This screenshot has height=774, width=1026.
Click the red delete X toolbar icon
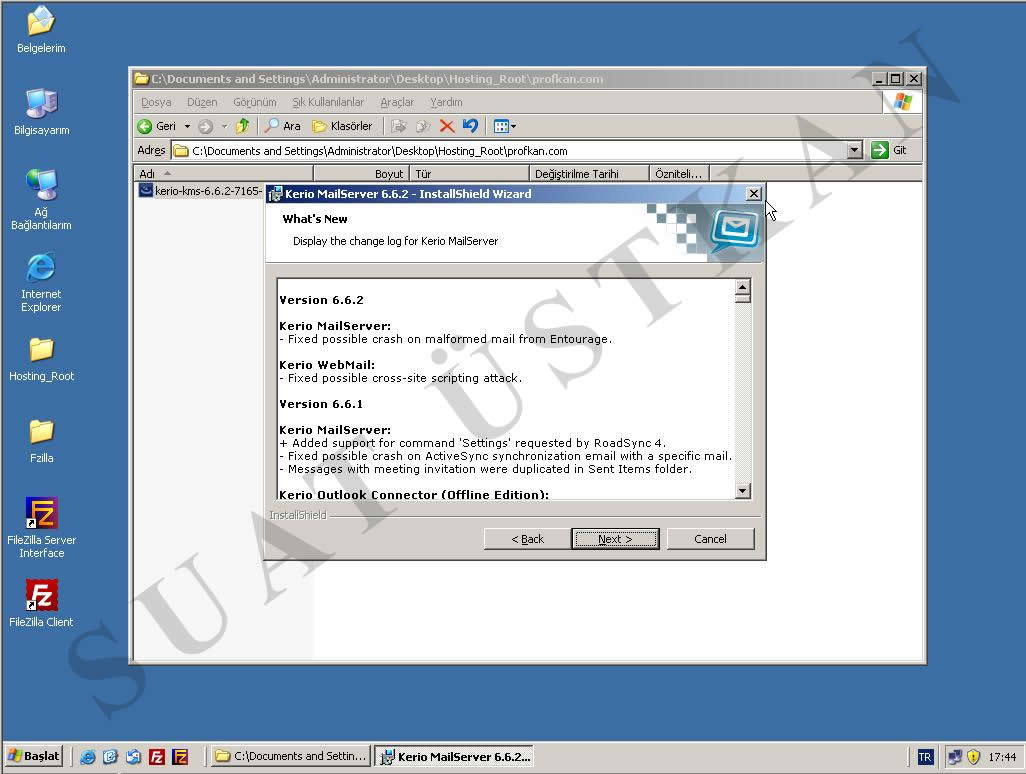447,126
